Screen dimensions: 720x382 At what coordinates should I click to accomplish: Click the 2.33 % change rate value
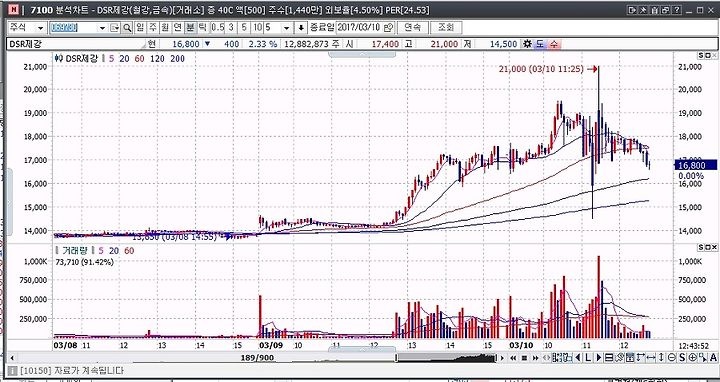[263, 44]
